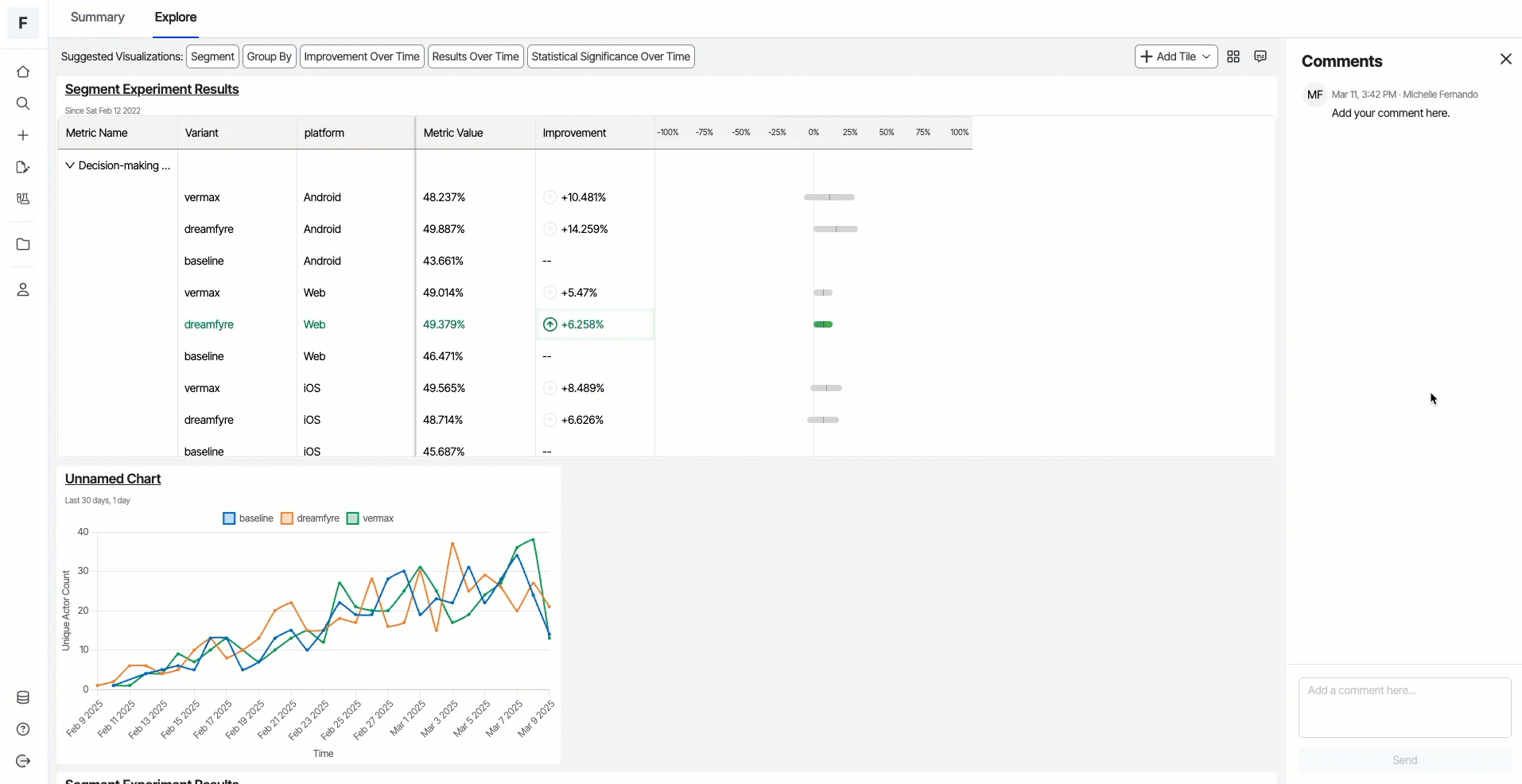Switch to the Summary tab
Image resolution: width=1522 pixels, height=784 pixels.
pos(98,17)
